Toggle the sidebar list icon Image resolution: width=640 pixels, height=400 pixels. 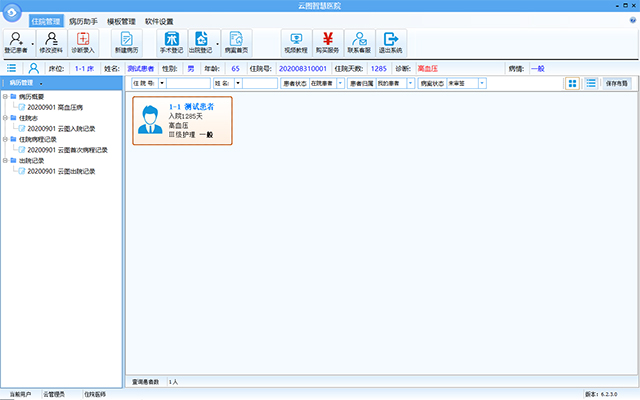(x=12, y=68)
